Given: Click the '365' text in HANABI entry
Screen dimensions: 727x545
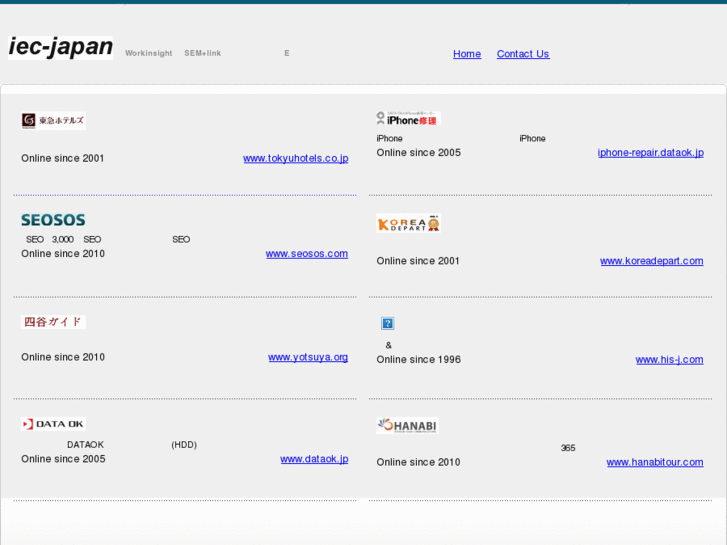Looking at the screenshot, I should coord(568,448).
